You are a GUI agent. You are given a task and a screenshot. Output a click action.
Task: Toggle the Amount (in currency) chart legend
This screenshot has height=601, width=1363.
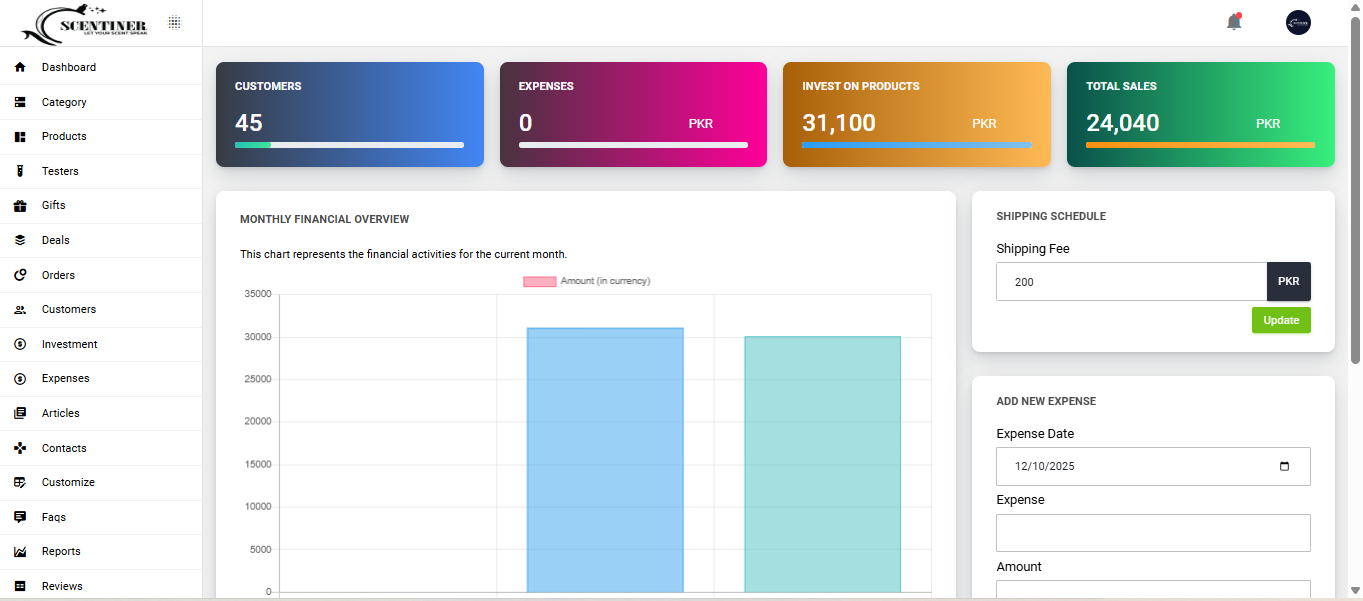pos(586,281)
